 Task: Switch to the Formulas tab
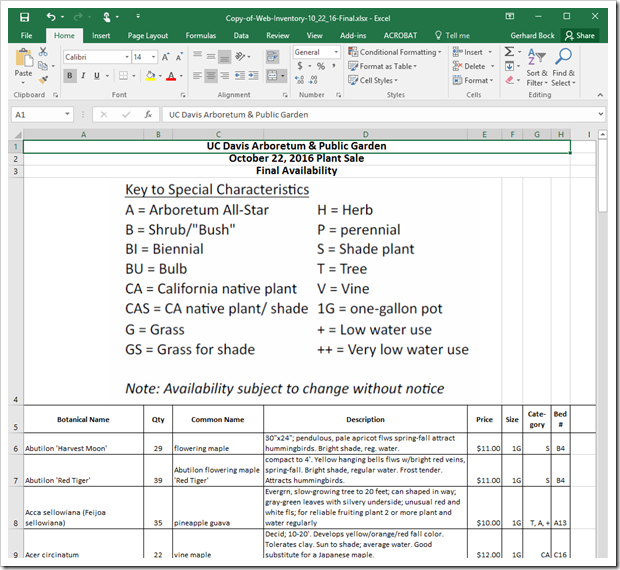pos(200,36)
